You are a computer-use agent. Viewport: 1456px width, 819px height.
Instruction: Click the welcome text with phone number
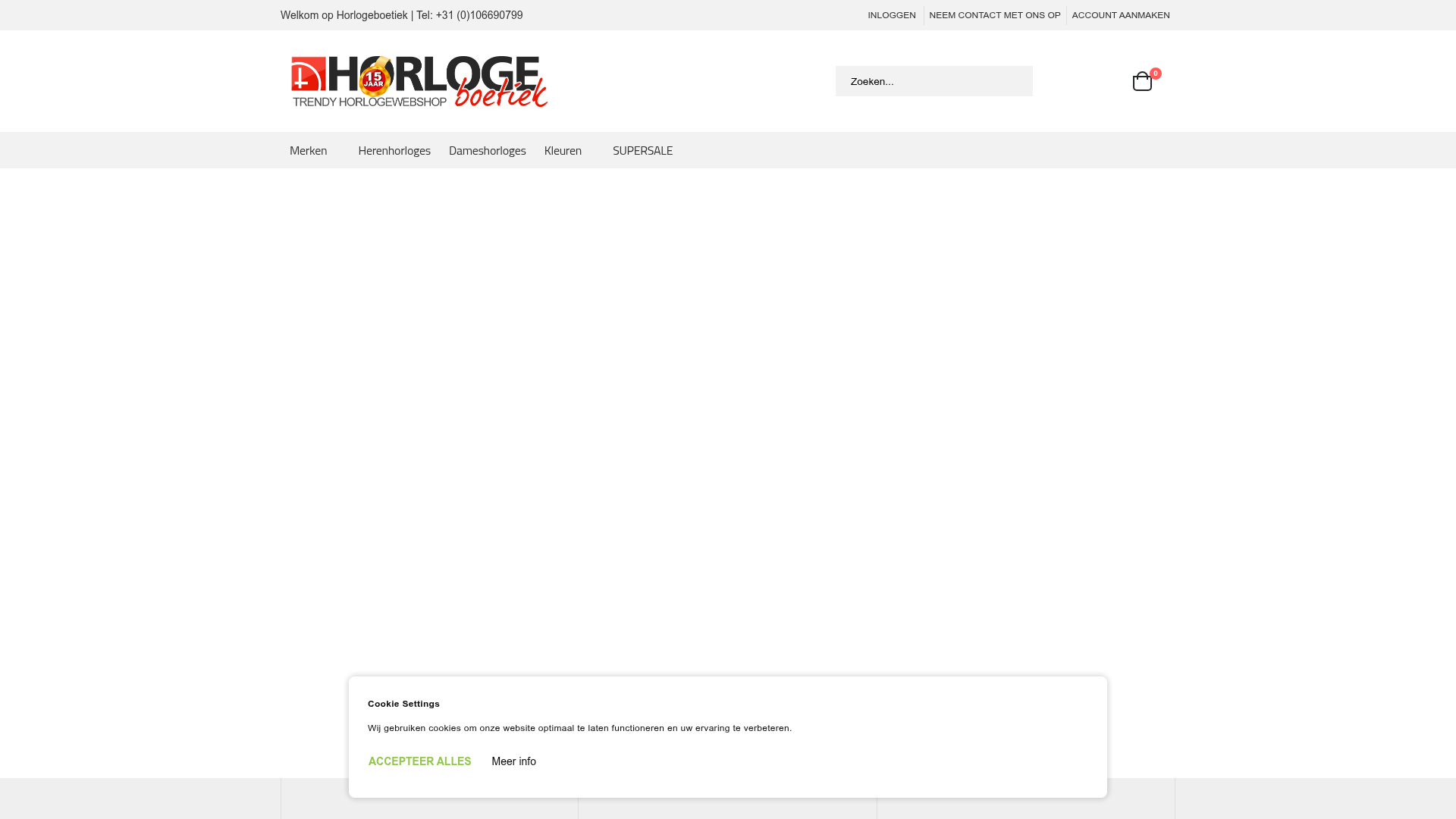pos(401,15)
